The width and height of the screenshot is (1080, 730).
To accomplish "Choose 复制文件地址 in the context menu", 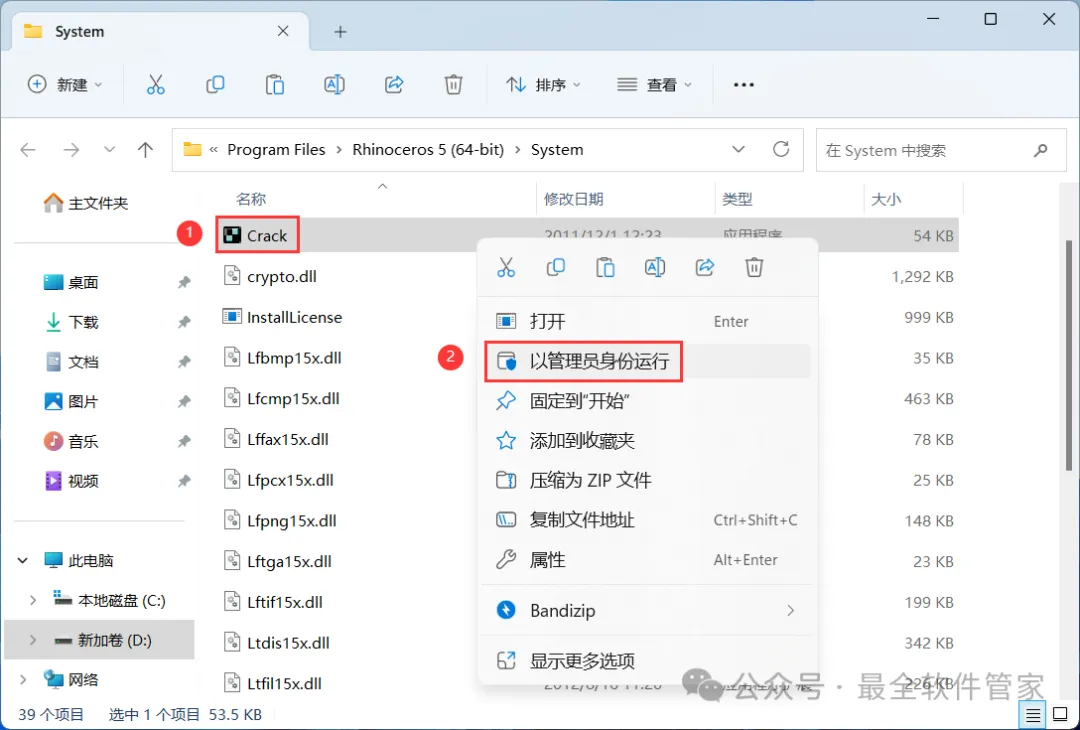I will pyautogui.click(x=647, y=520).
